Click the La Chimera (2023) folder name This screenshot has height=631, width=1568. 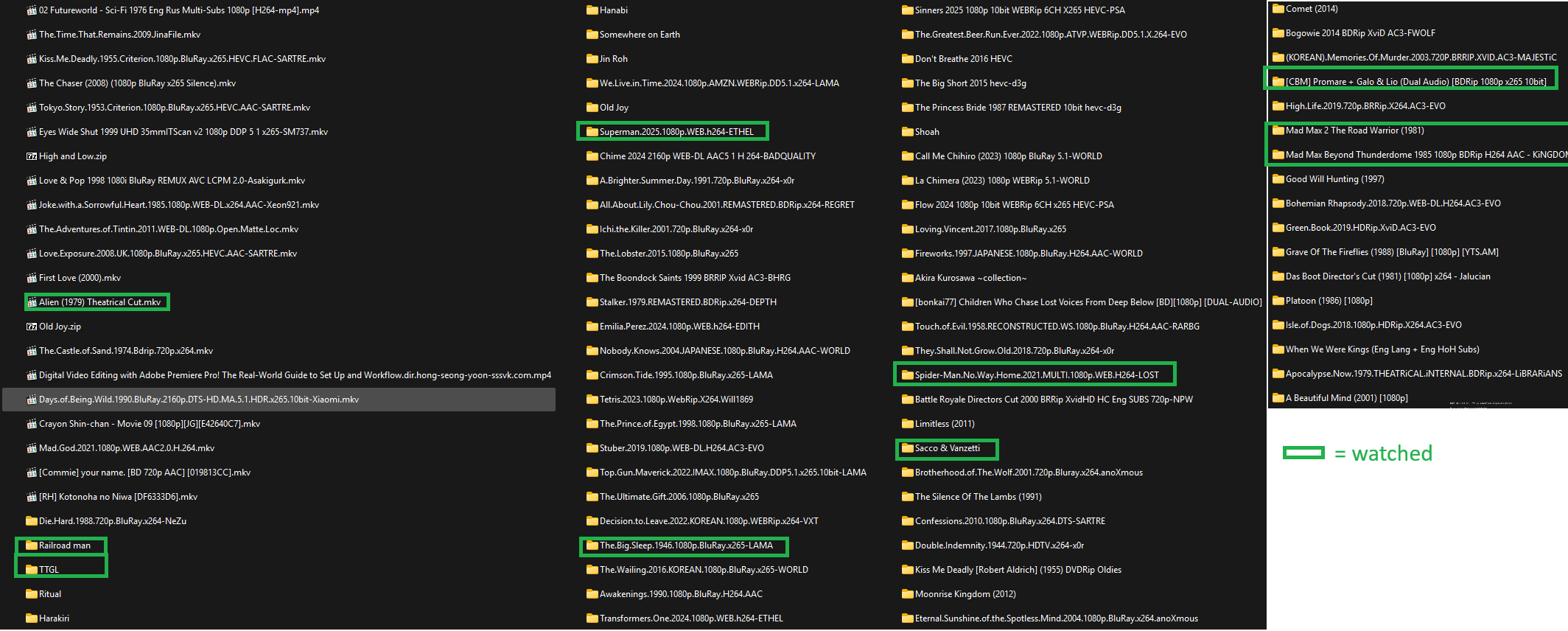pos(1002,181)
